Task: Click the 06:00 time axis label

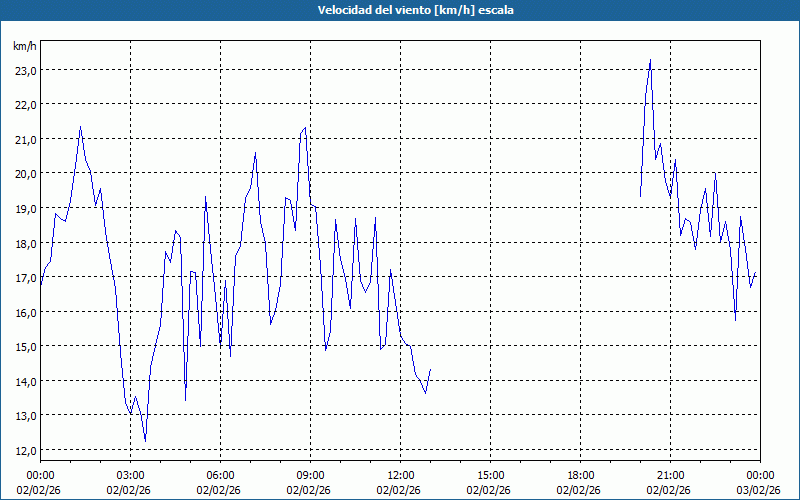Action: (220, 474)
